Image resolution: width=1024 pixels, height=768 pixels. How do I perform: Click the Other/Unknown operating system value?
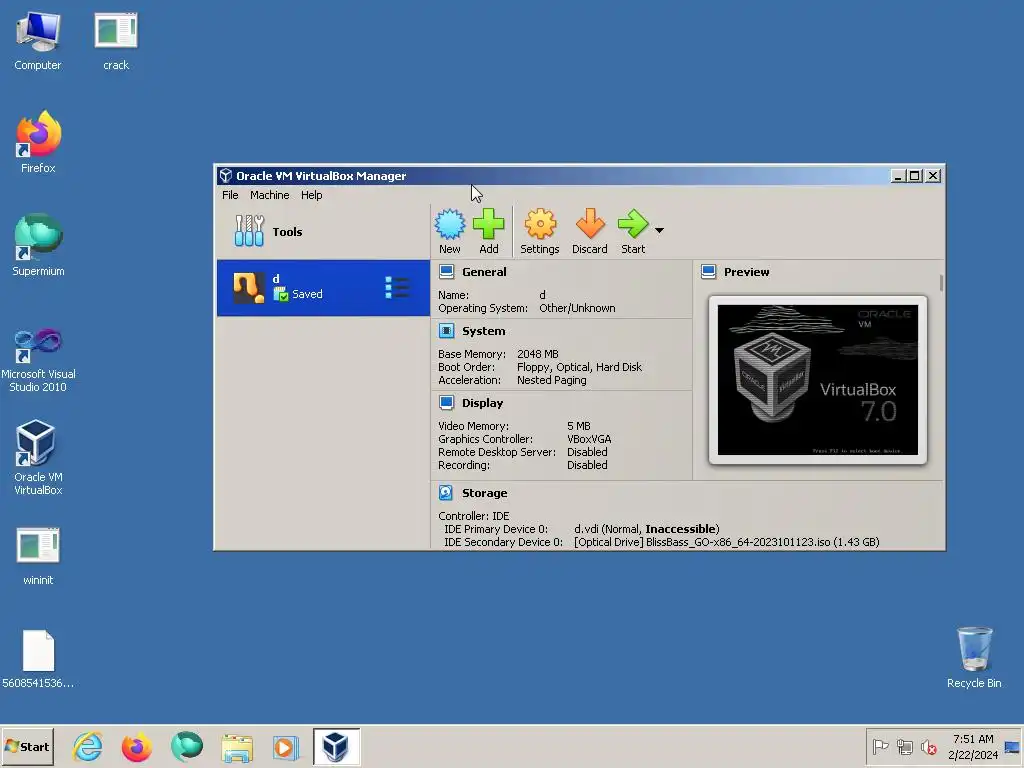pyautogui.click(x=577, y=308)
